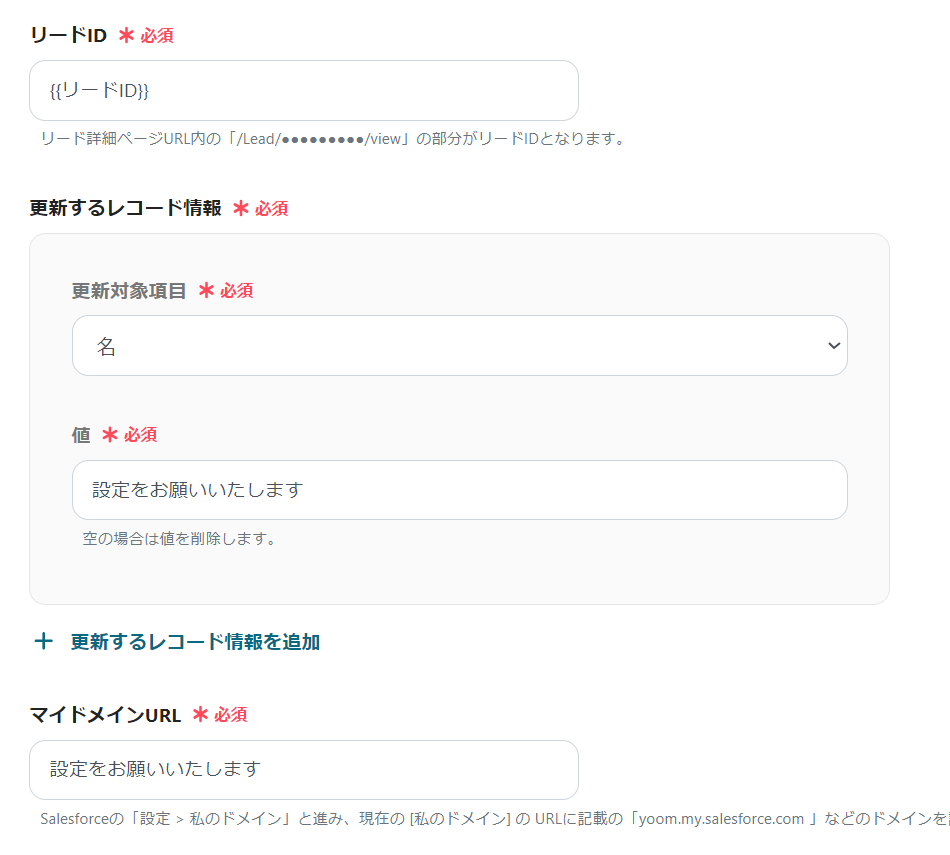The height and width of the screenshot is (855, 950).
Task: Click the 空の場合は値を削除します hint text
Action: [x=179, y=538]
